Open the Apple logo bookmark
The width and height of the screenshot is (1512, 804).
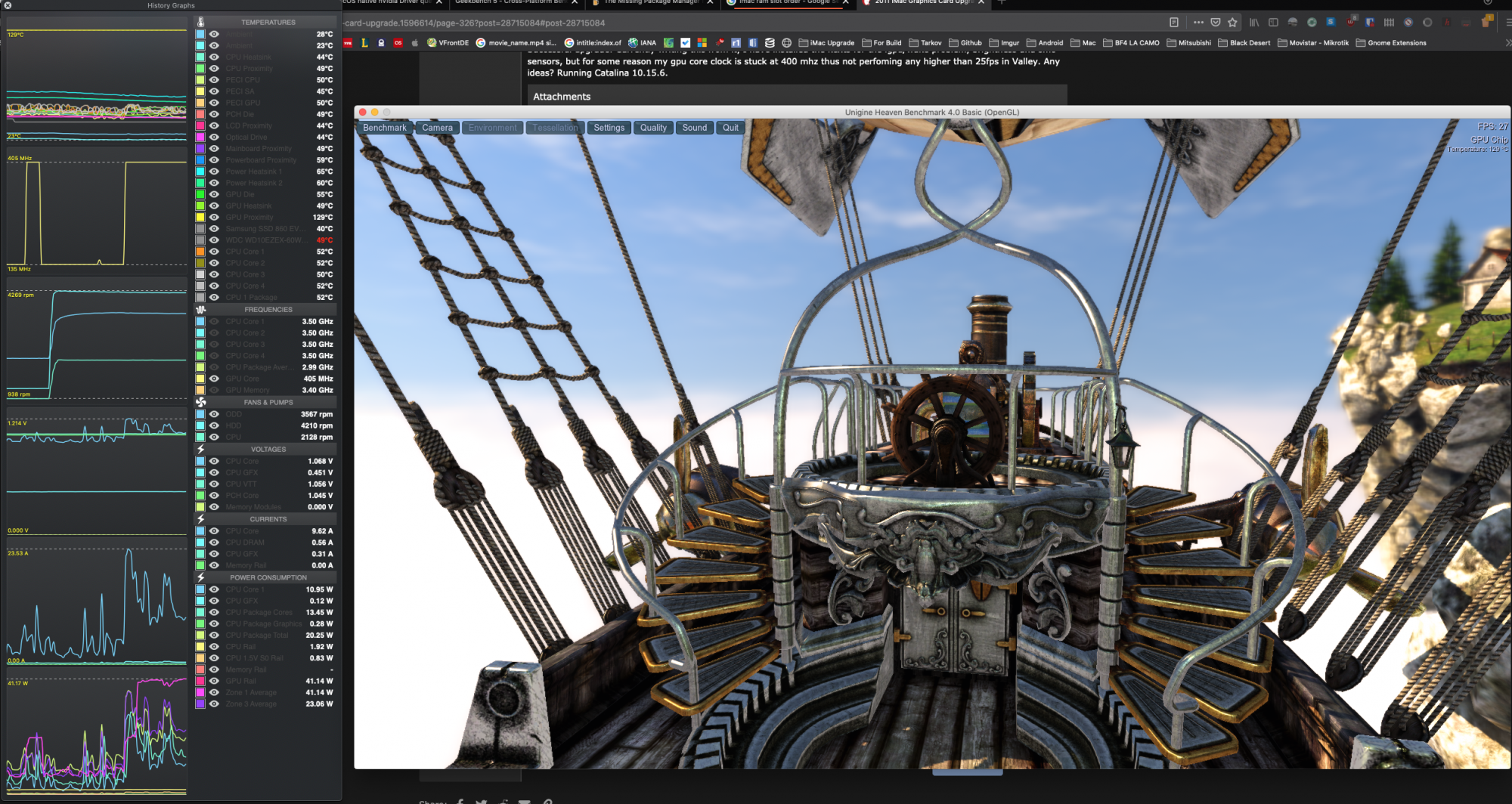click(x=414, y=43)
